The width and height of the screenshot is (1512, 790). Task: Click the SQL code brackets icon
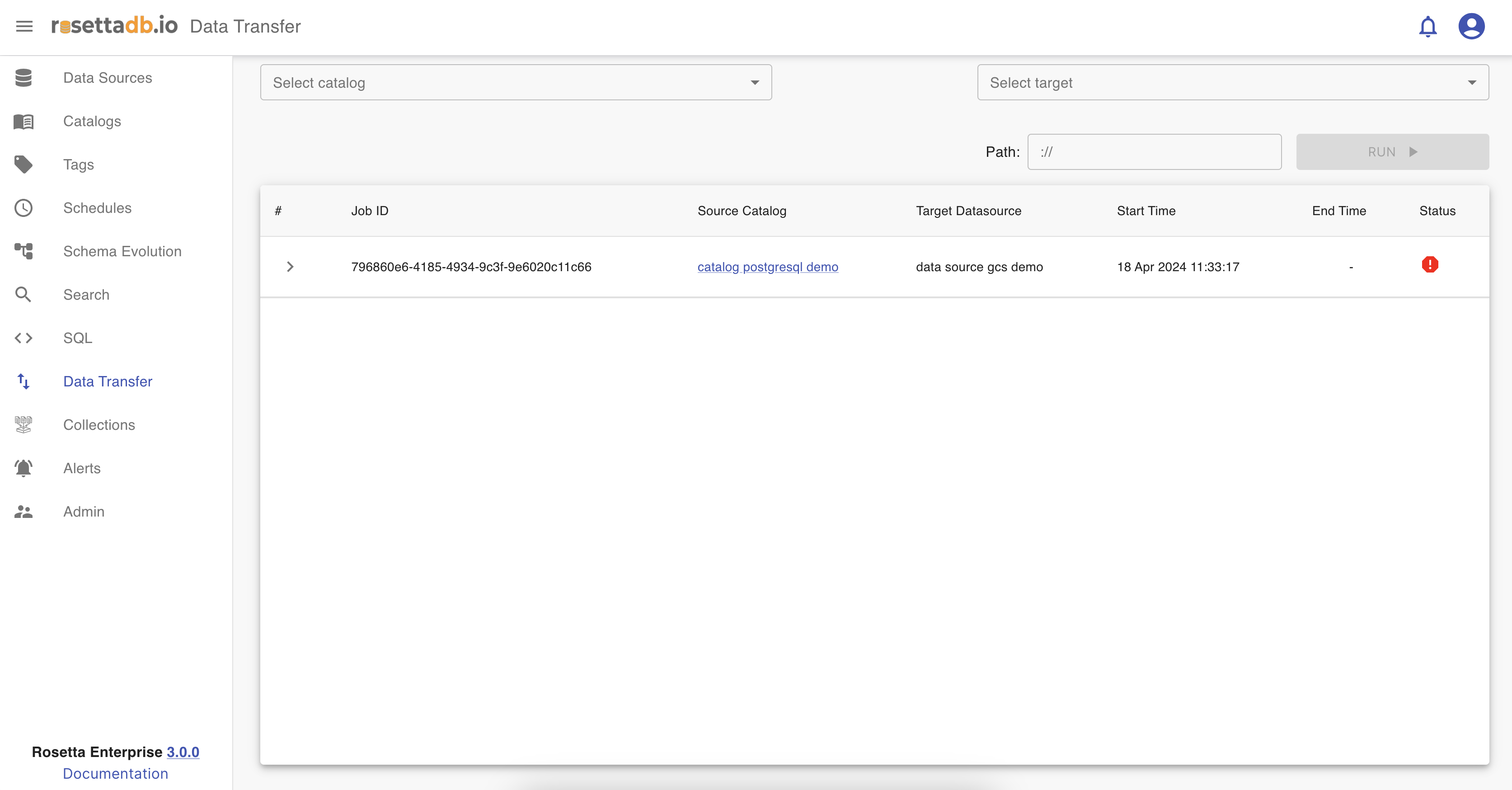(23, 338)
